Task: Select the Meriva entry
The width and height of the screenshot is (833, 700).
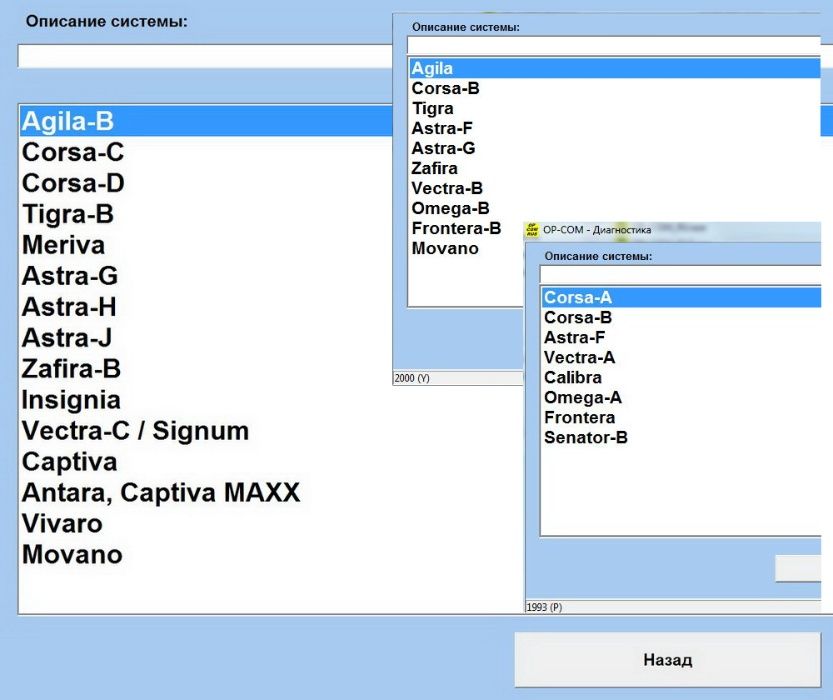Action: coord(63,245)
